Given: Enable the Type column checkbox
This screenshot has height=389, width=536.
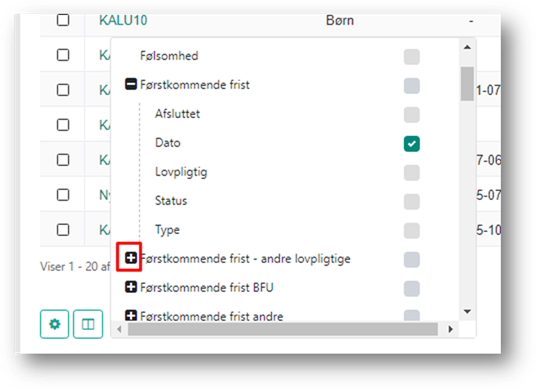Looking at the screenshot, I should (x=412, y=231).
